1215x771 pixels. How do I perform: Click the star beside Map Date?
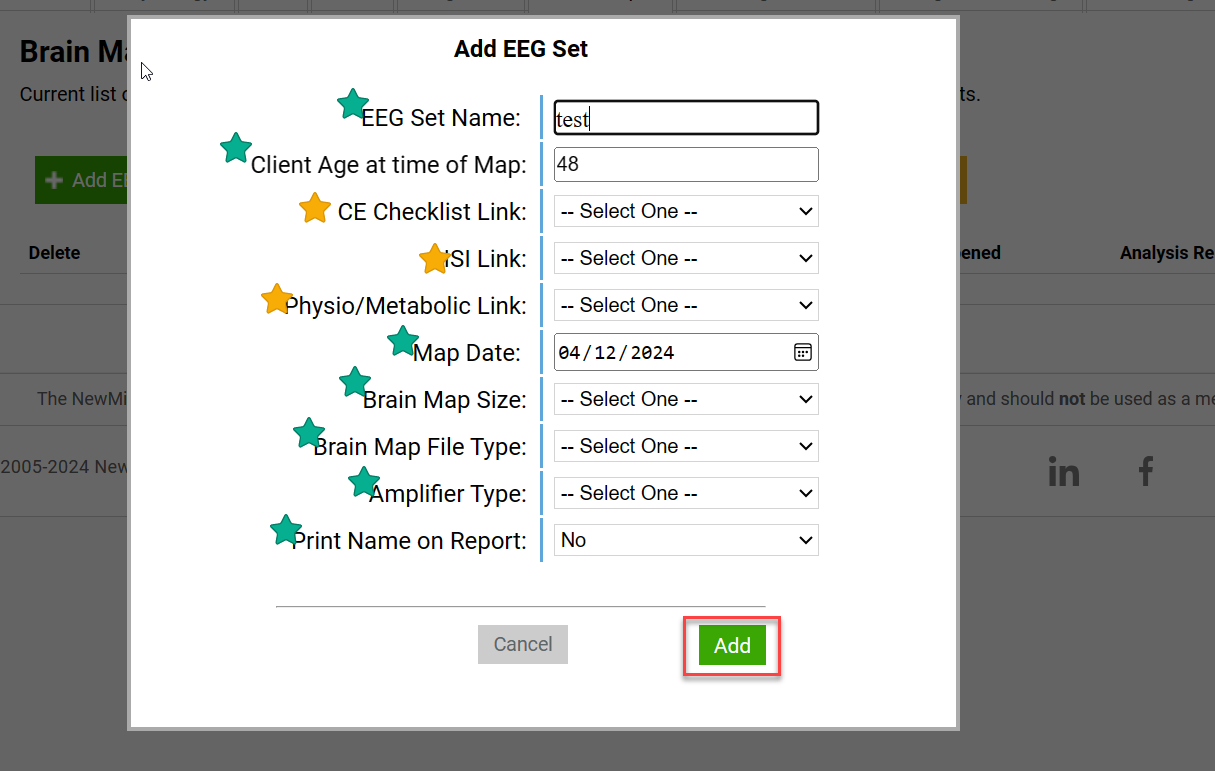pyautogui.click(x=403, y=341)
